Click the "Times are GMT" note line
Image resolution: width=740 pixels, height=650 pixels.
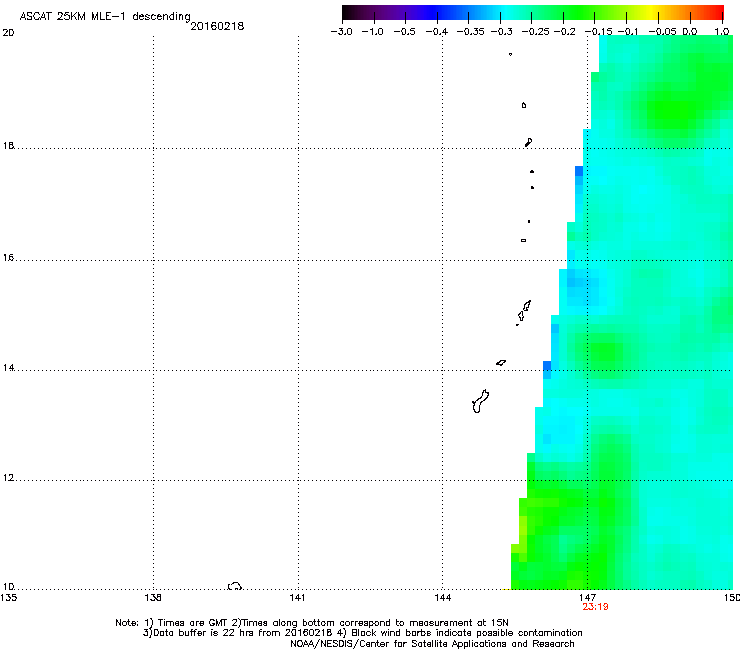312,623
